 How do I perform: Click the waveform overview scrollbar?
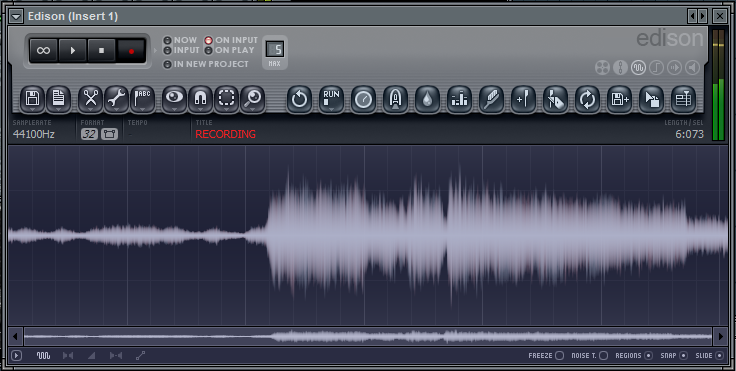tap(368, 336)
